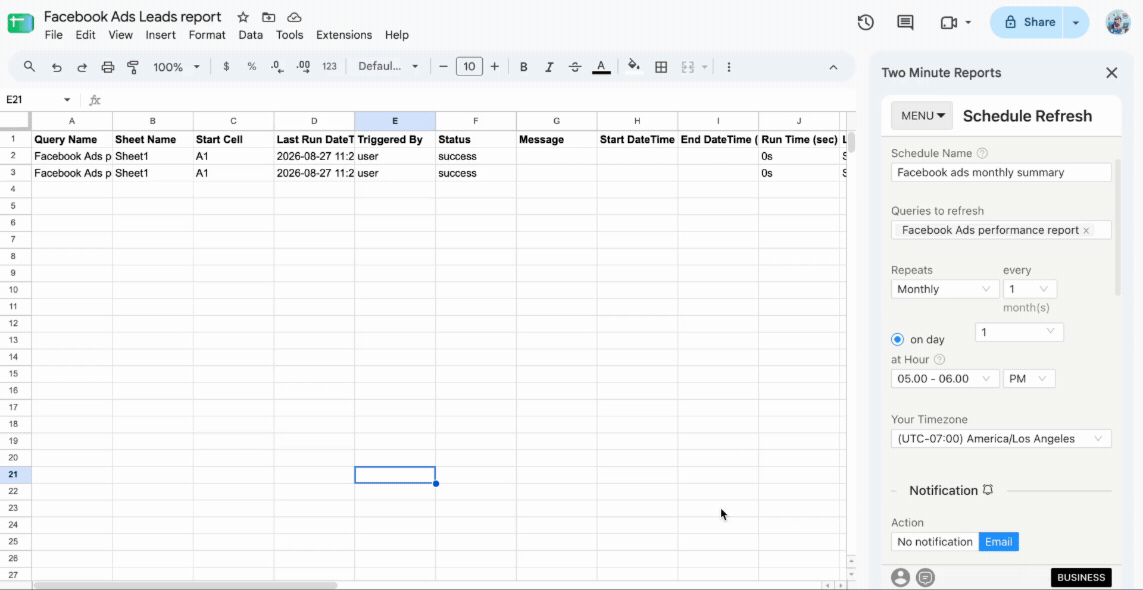Increase decimal places

303,66
